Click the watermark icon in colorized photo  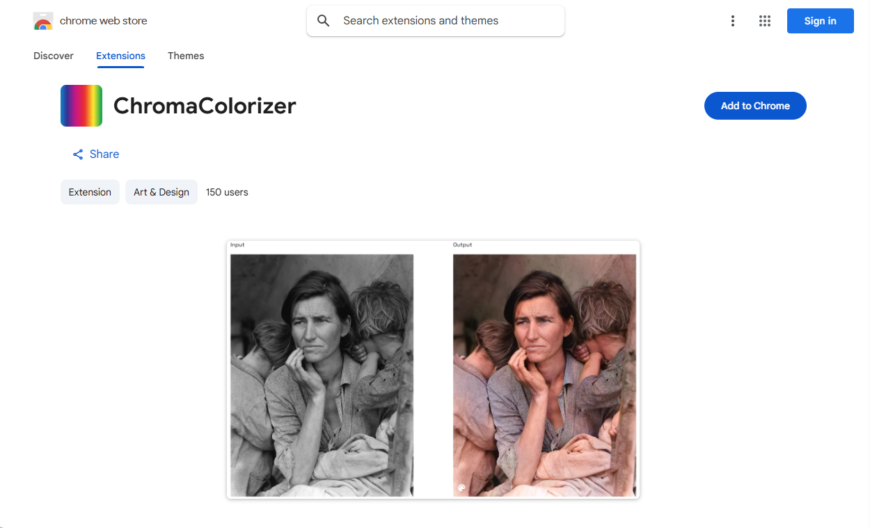click(x=462, y=488)
